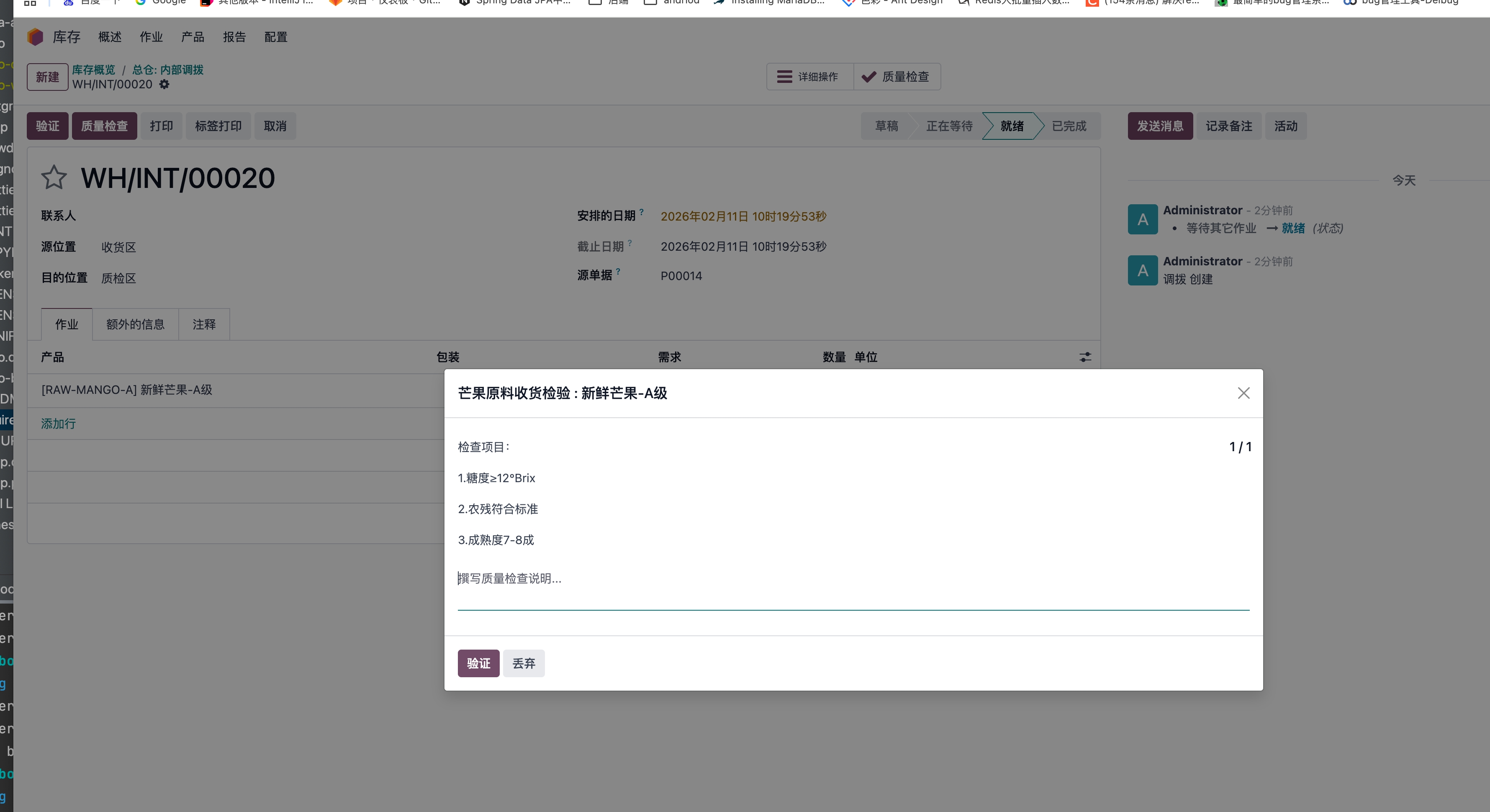
Task: Click the 目的位置 value 质检区
Action: coord(118,278)
